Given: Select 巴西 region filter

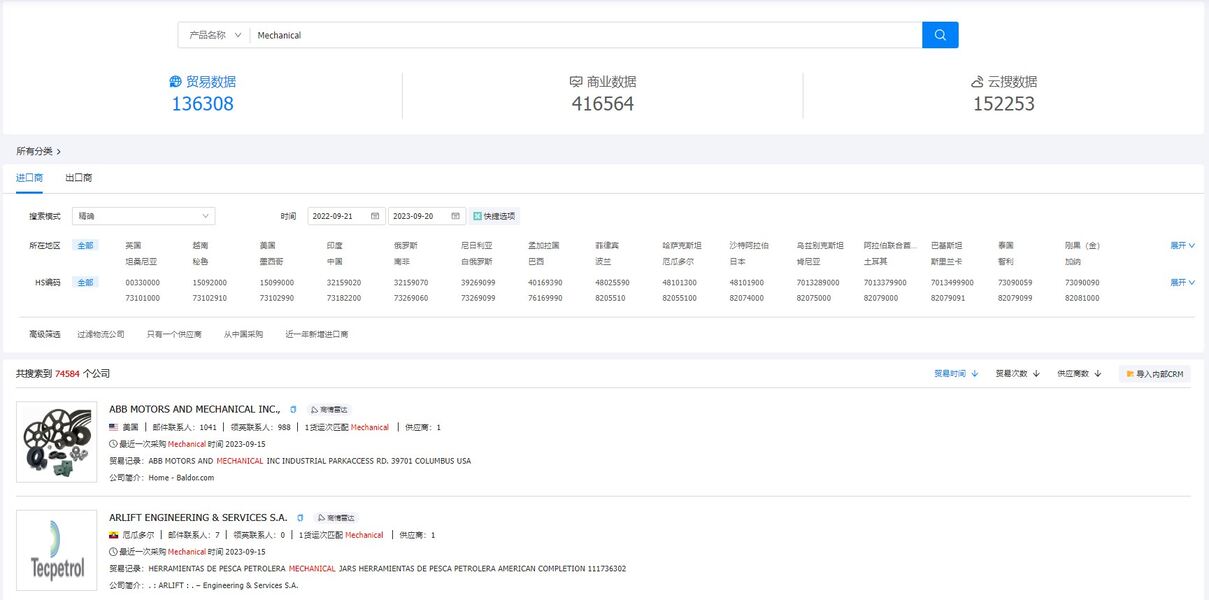Looking at the screenshot, I should (536, 260).
